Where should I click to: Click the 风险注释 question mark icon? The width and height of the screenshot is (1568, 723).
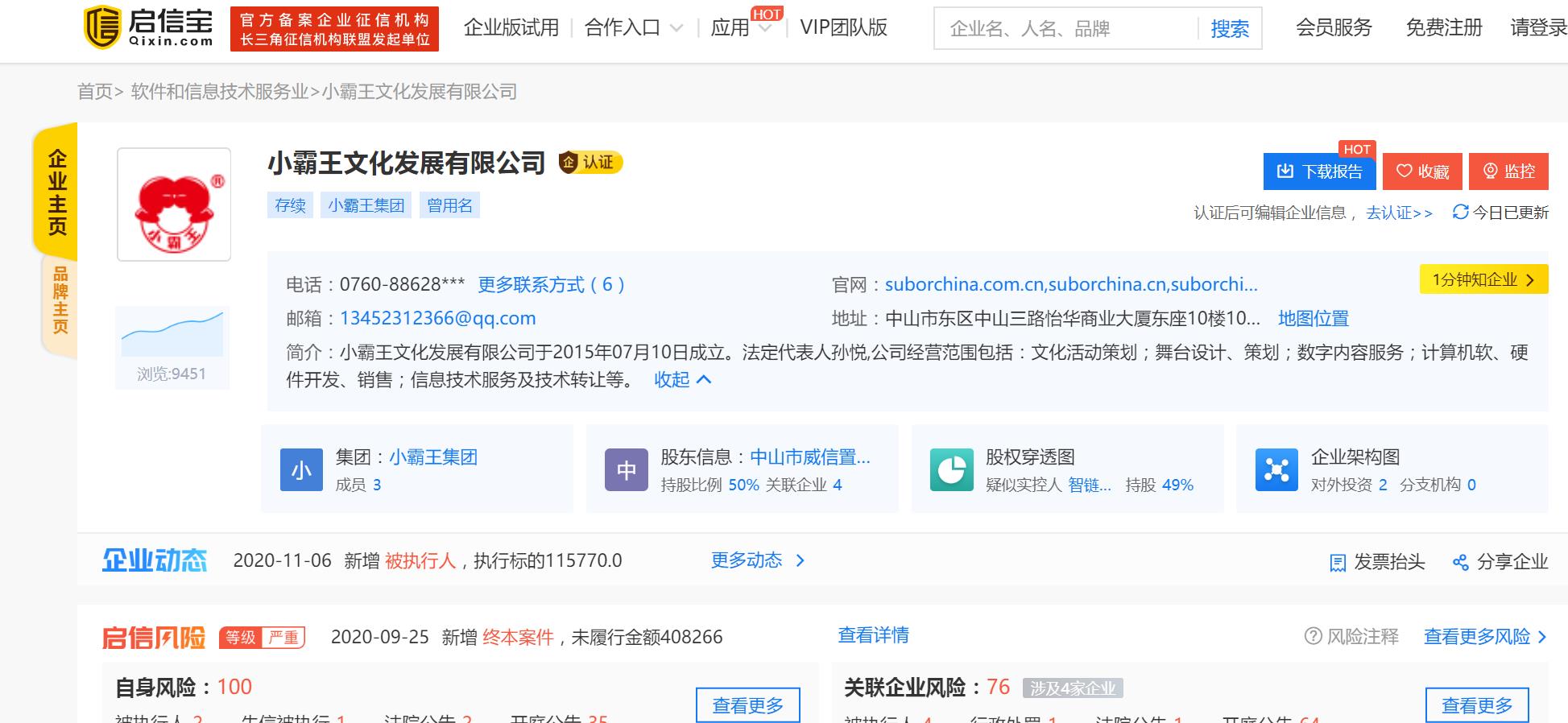pos(1313,636)
